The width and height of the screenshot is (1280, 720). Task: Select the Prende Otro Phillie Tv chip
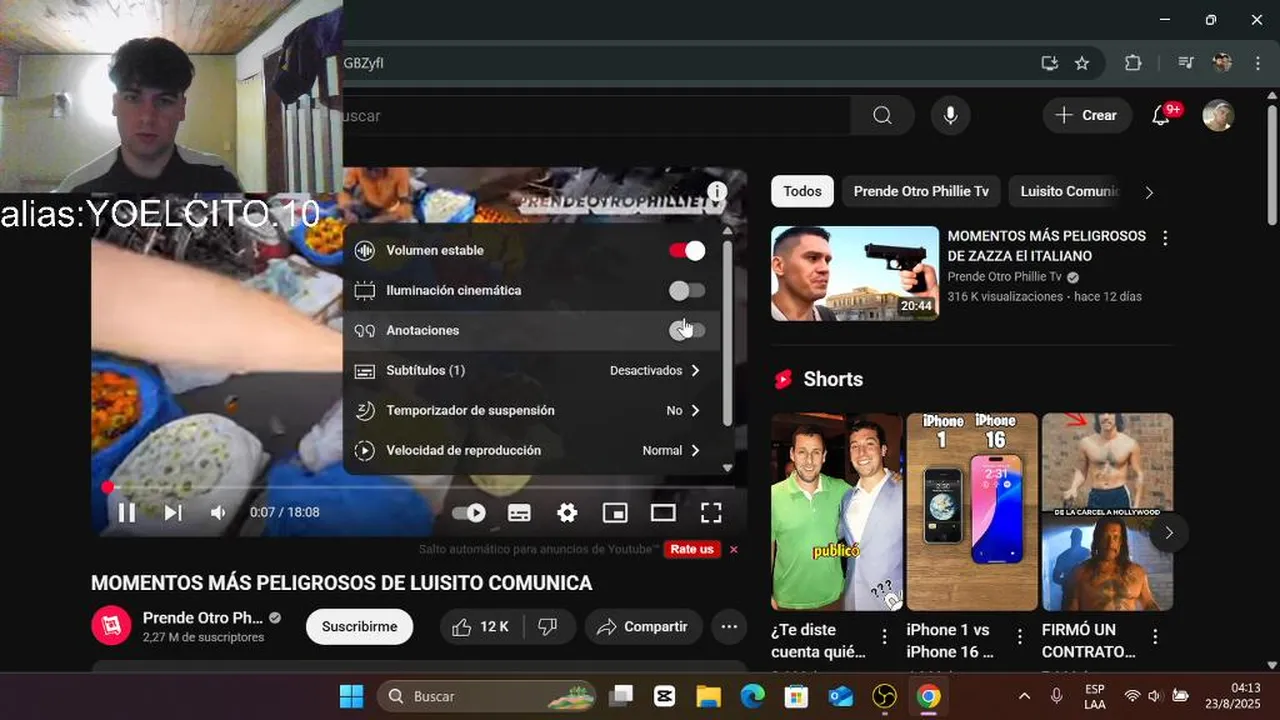[921, 191]
